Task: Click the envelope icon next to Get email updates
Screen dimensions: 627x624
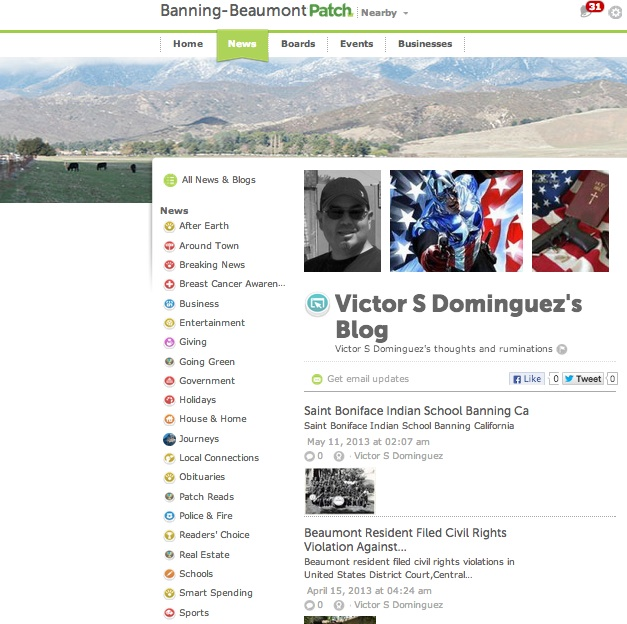Action: (317, 379)
